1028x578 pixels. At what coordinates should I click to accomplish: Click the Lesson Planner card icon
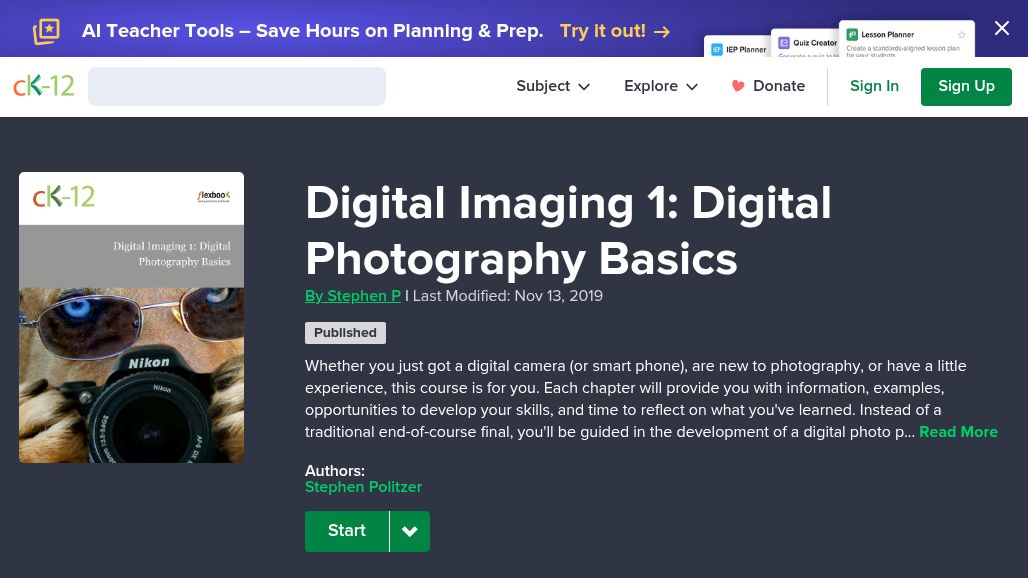tap(852, 35)
